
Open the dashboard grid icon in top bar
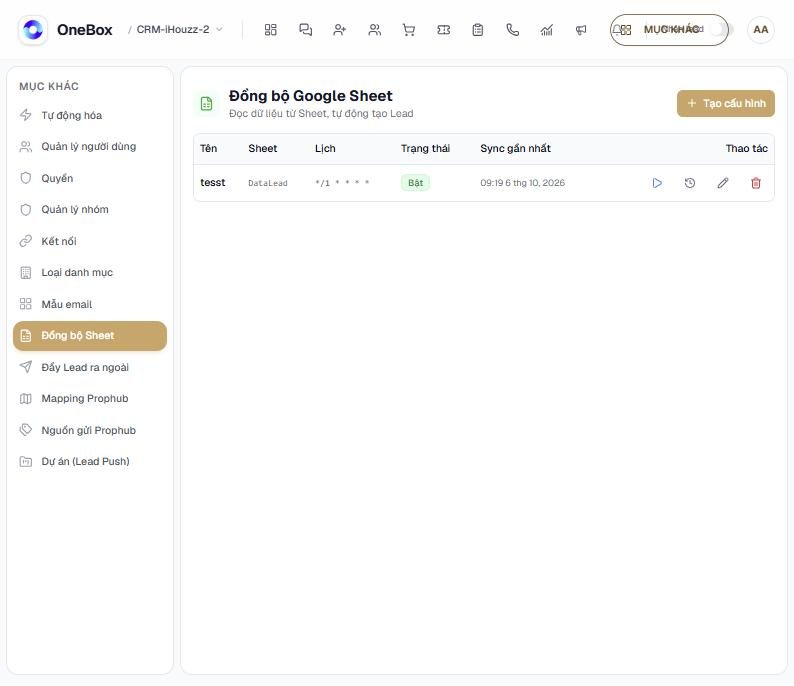pyautogui.click(x=270, y=30)
